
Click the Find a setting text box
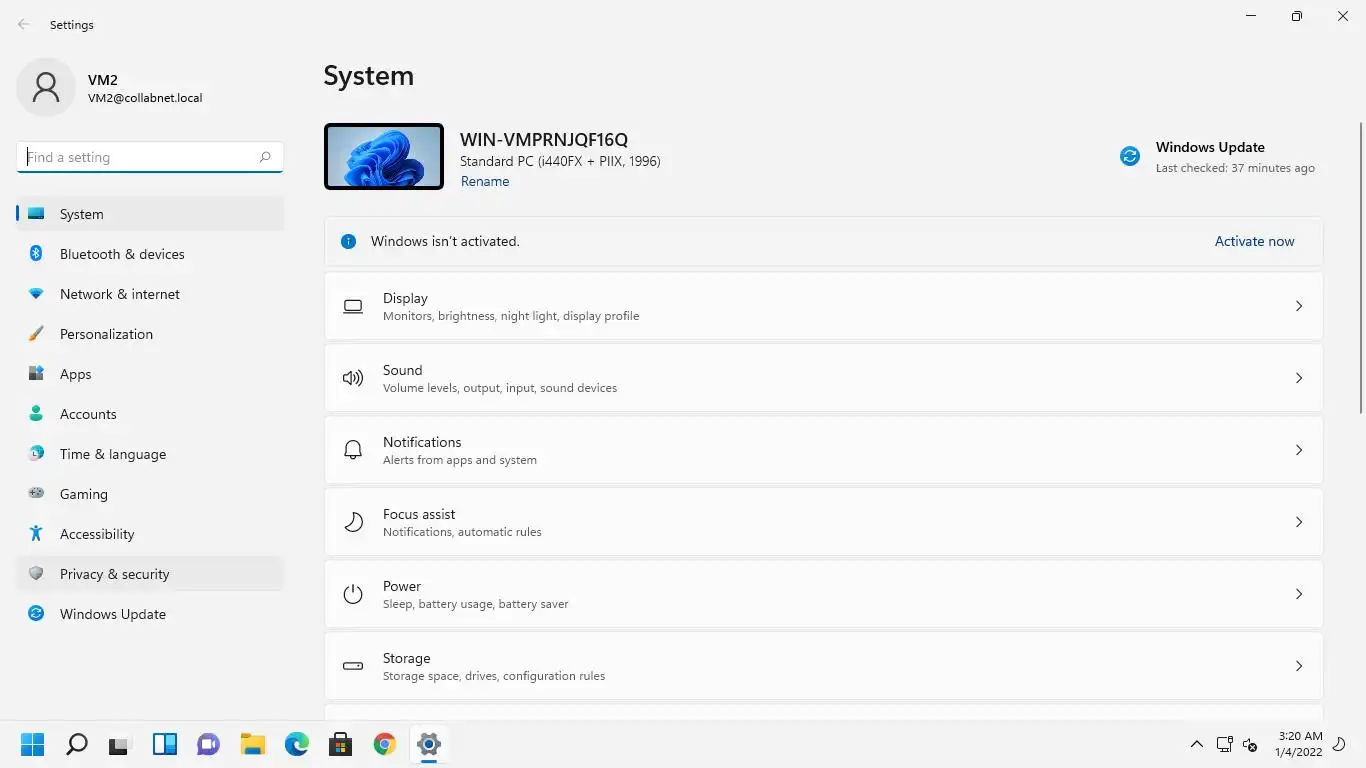150,157
